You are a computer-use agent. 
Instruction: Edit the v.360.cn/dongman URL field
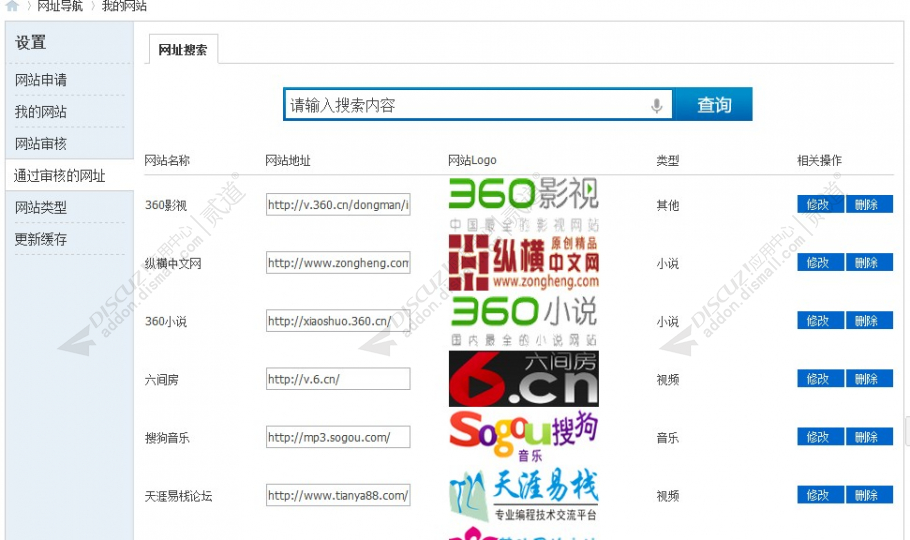338,204
